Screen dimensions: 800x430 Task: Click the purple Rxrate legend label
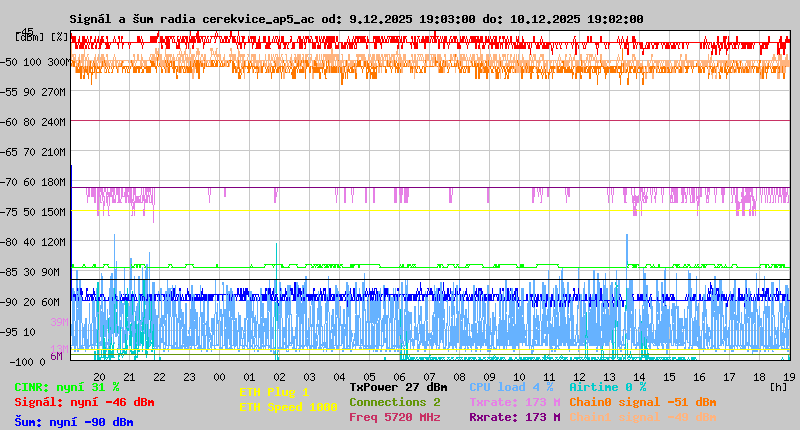515,417
